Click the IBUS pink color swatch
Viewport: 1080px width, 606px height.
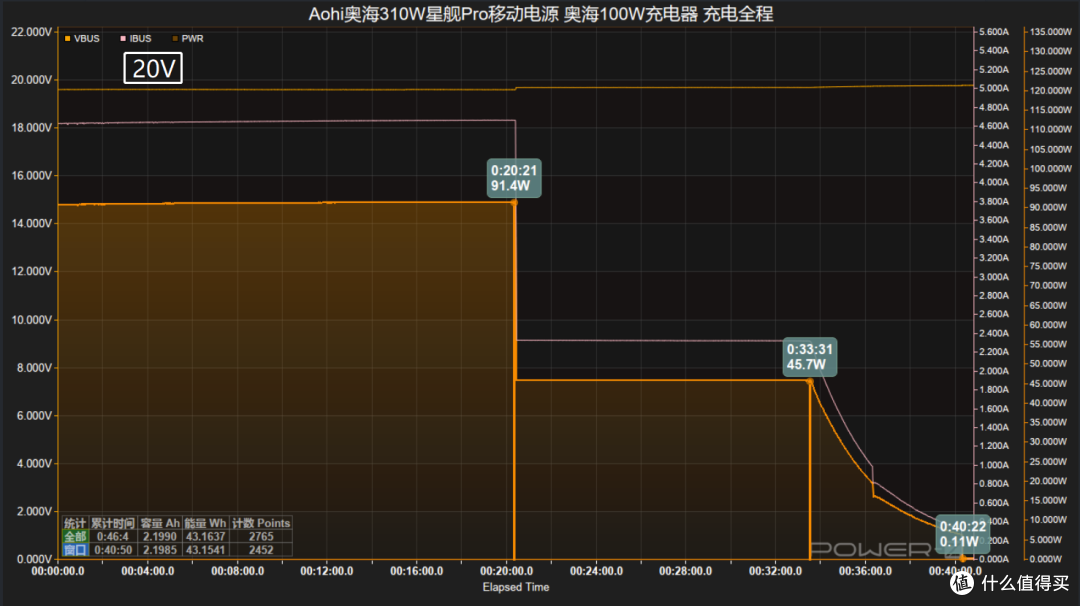123,39
